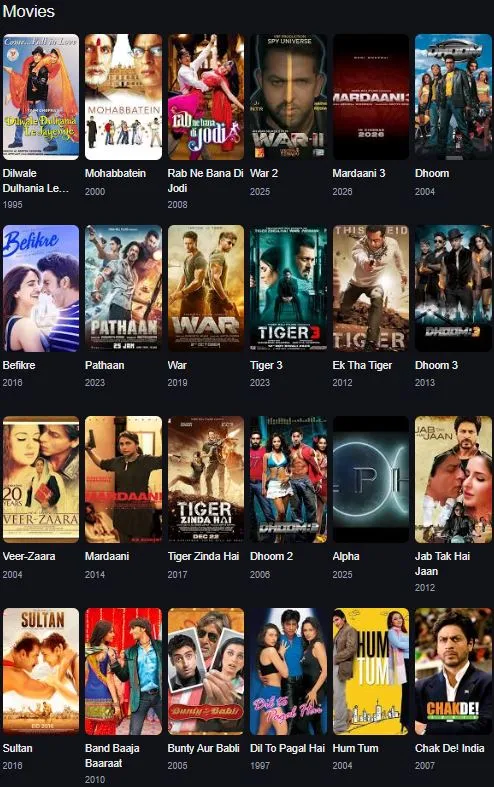Select the Pathaan poster thumbnail
The height and width of the screenshot is (787, 494).
[x=124, y=288]
